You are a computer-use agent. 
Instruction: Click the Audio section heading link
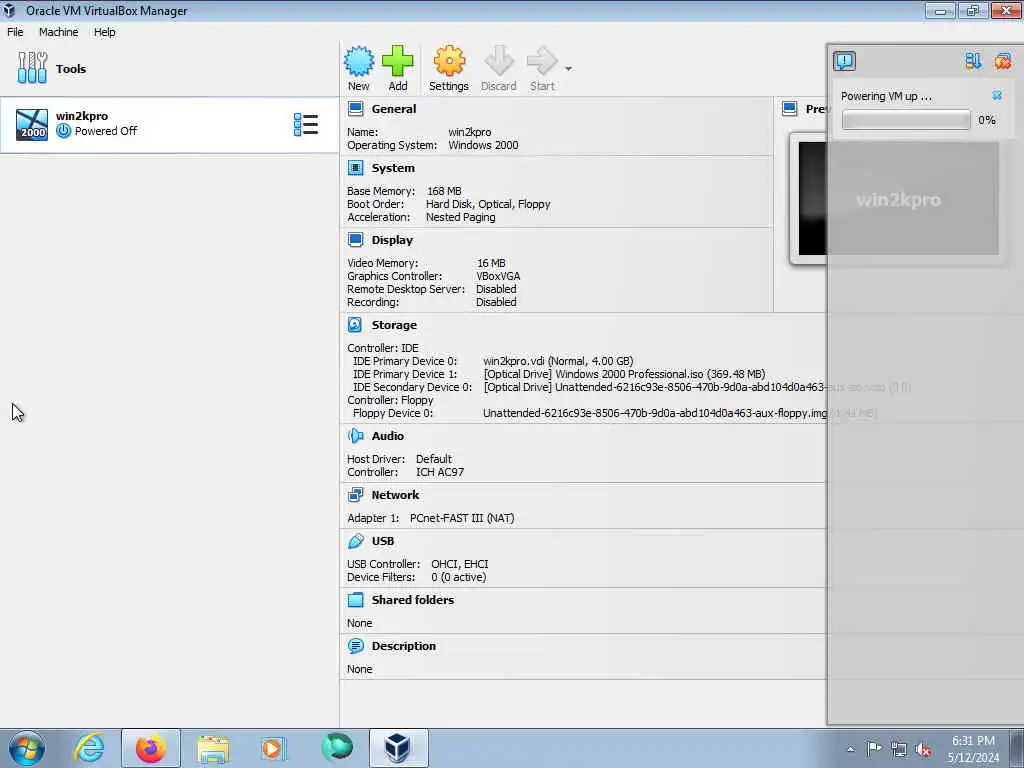coord(388,436)
